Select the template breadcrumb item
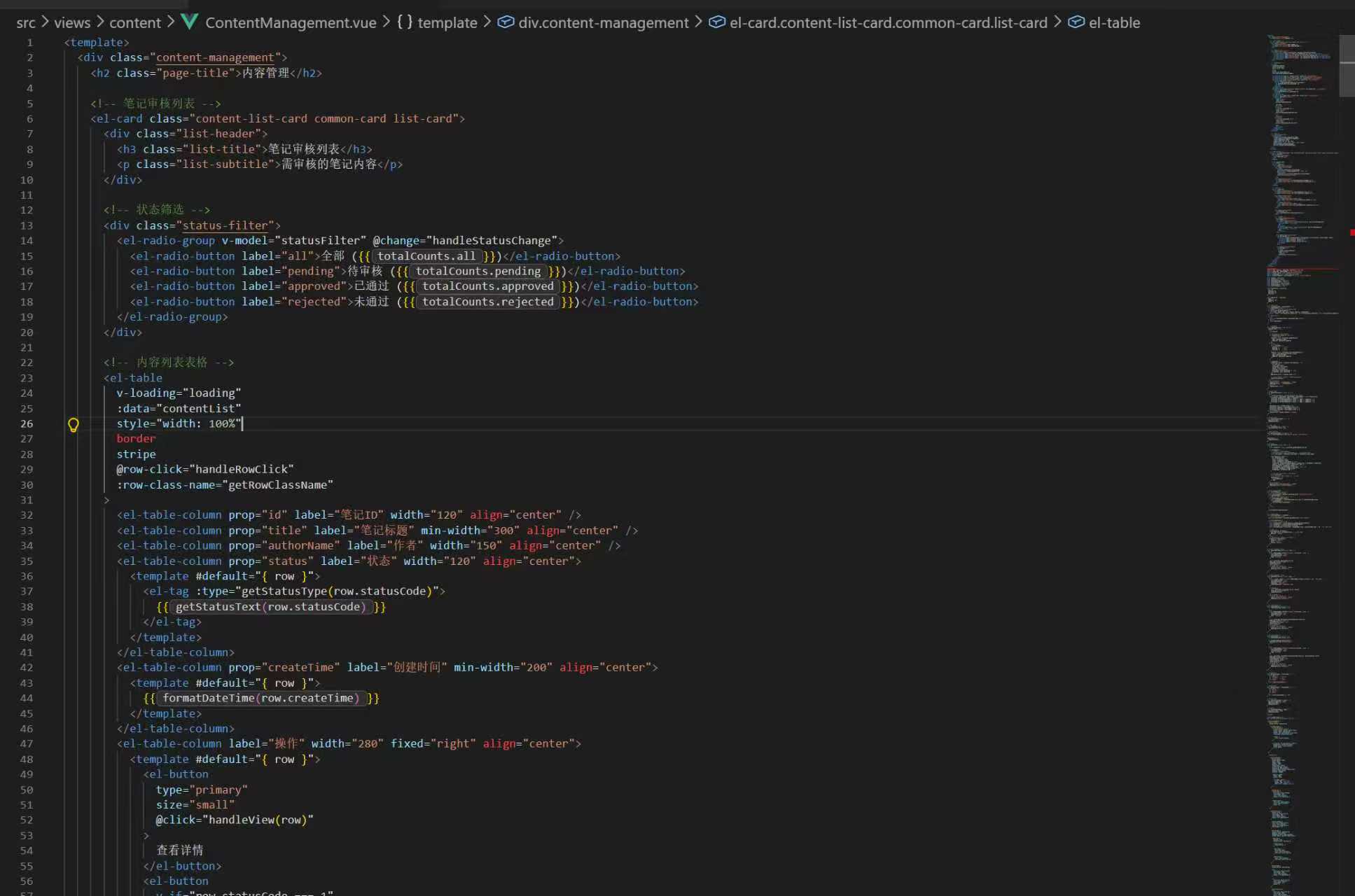1355x896 pixels. pos(447,22)
